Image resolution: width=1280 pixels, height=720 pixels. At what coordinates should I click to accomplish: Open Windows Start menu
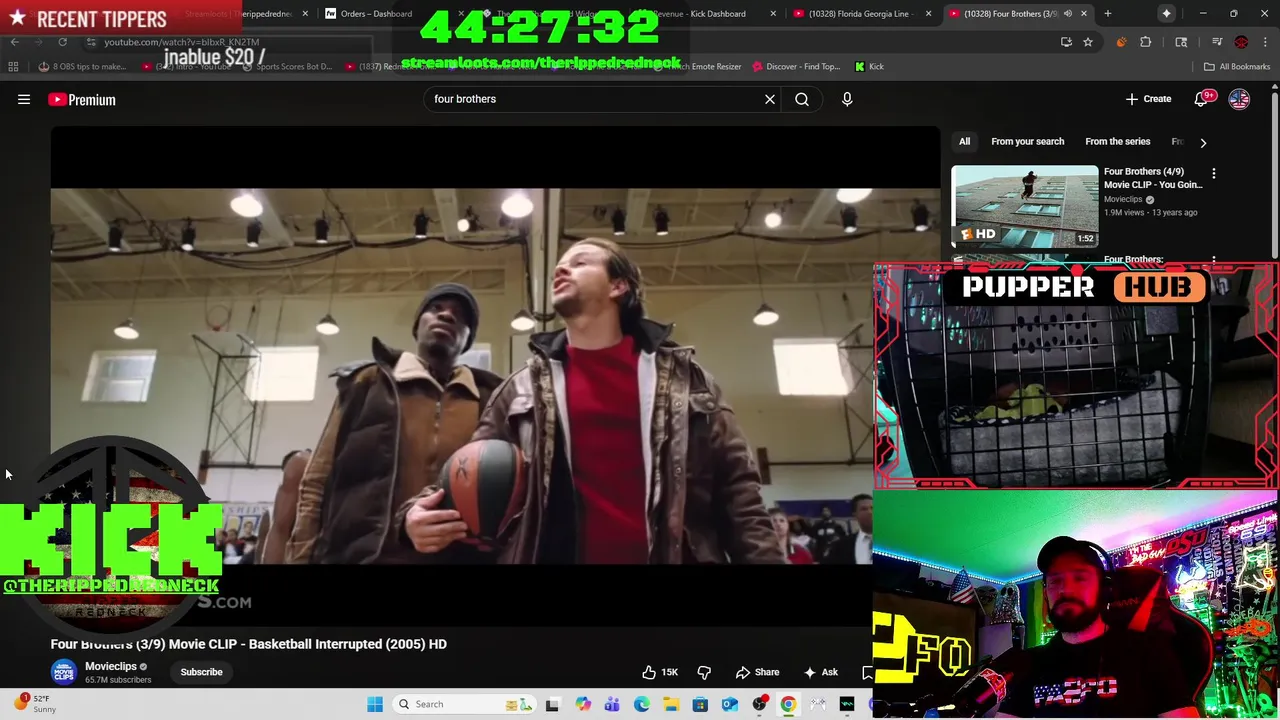point(375,704)
